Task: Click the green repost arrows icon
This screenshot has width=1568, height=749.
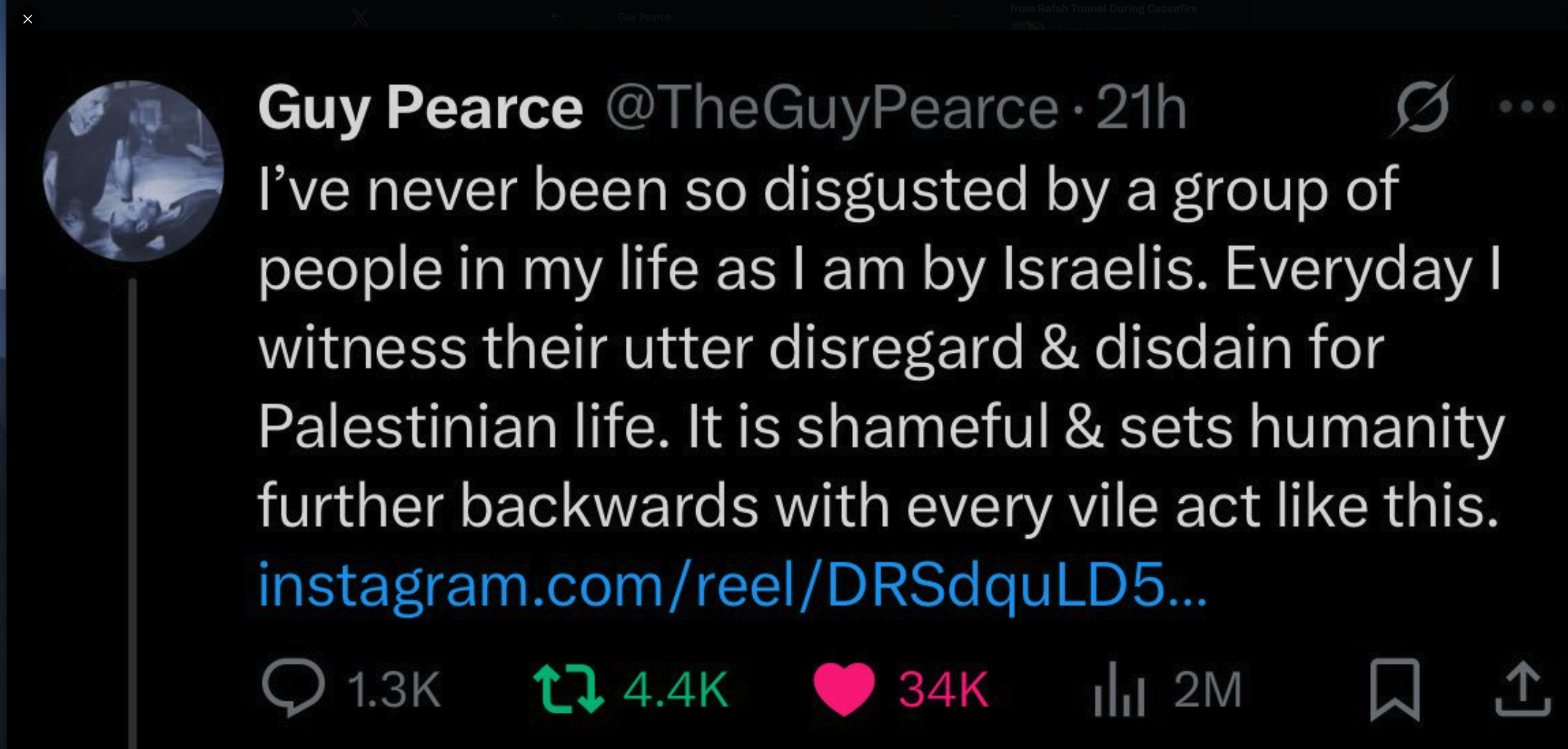Action: point(568,688)
